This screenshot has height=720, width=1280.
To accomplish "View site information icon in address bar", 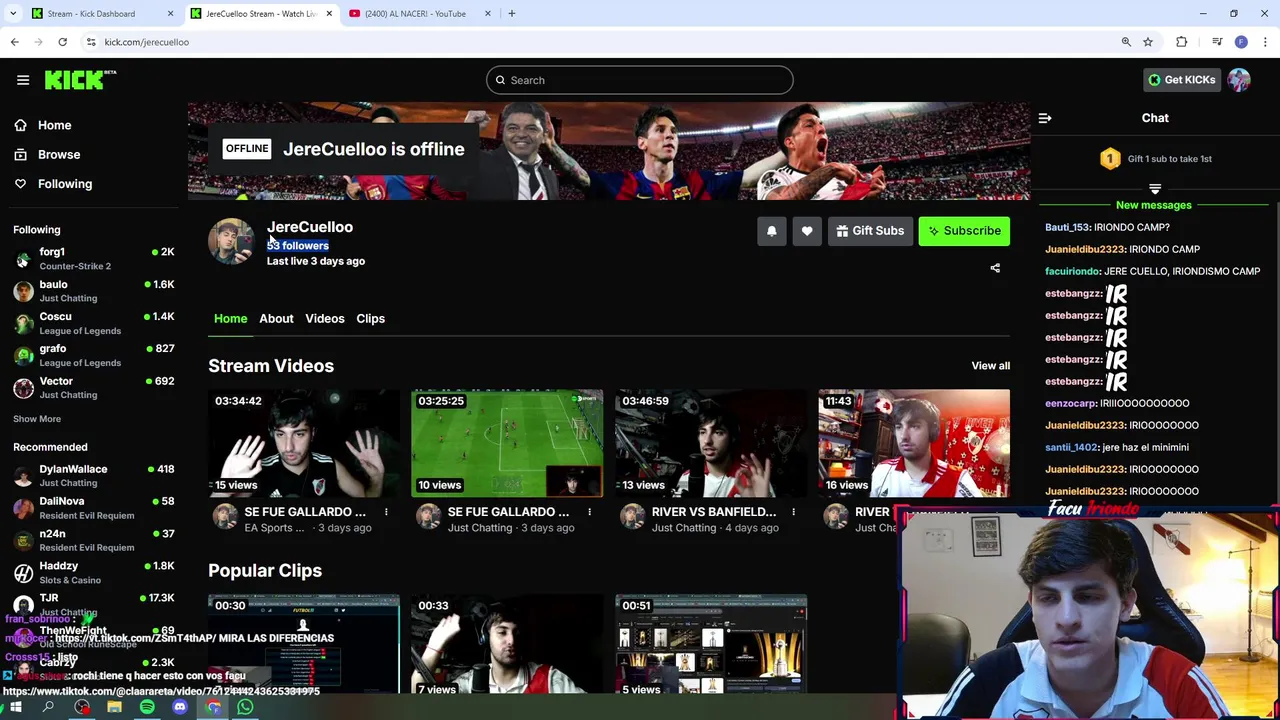I will point(91,42).
